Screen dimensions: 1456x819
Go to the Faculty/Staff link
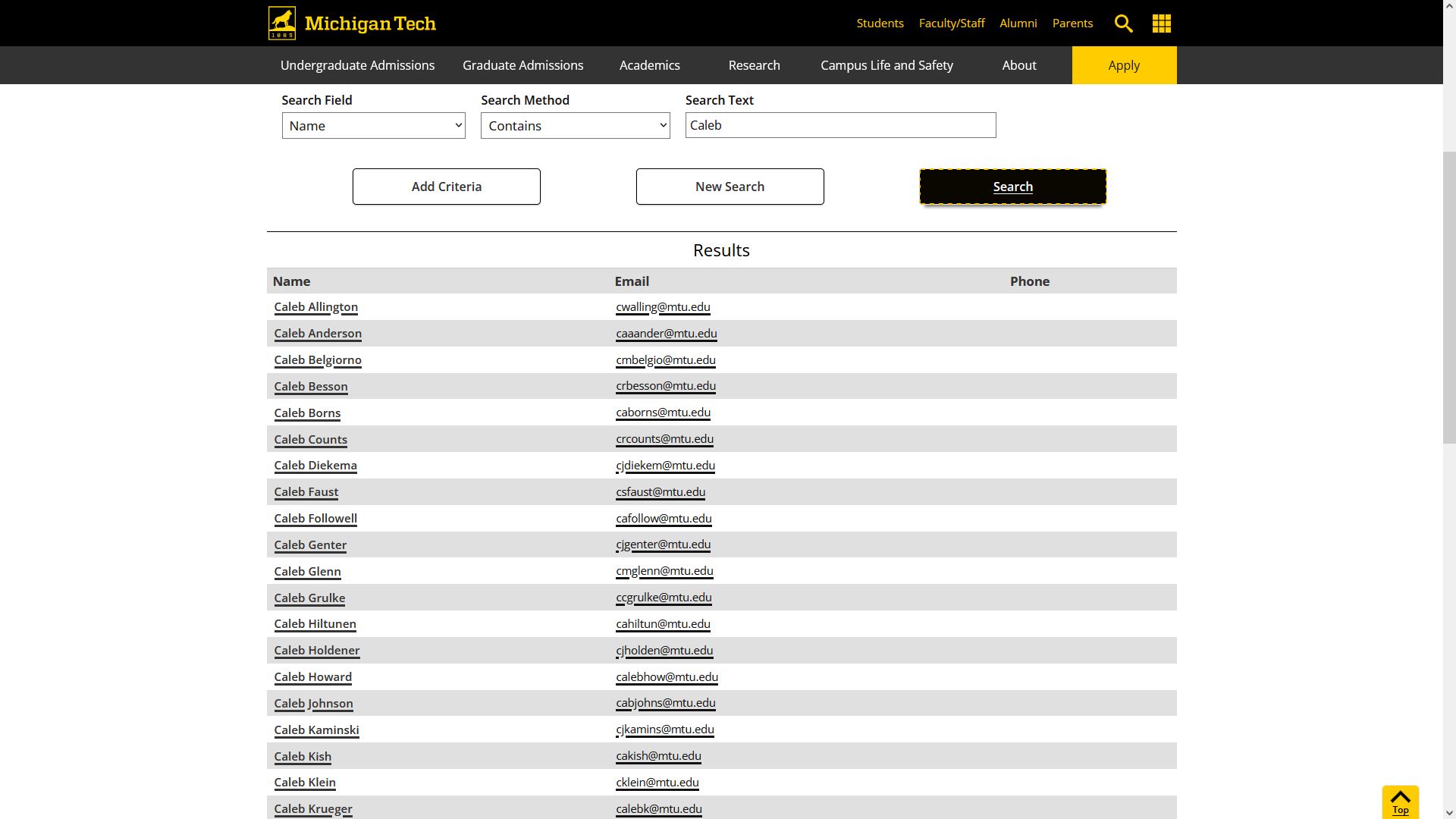tap(952, 24)
